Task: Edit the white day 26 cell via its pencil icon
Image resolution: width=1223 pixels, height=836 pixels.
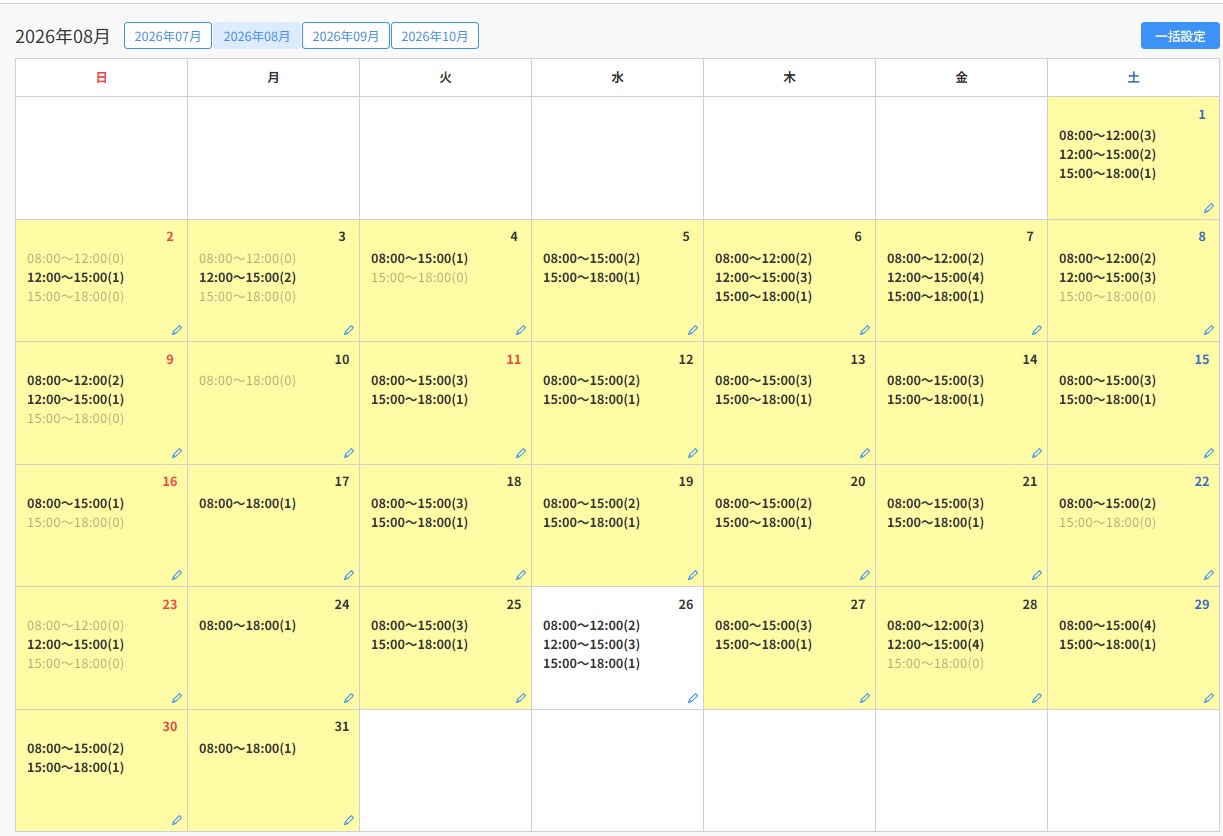Action: pyautogui.click(x=692, y=698)
